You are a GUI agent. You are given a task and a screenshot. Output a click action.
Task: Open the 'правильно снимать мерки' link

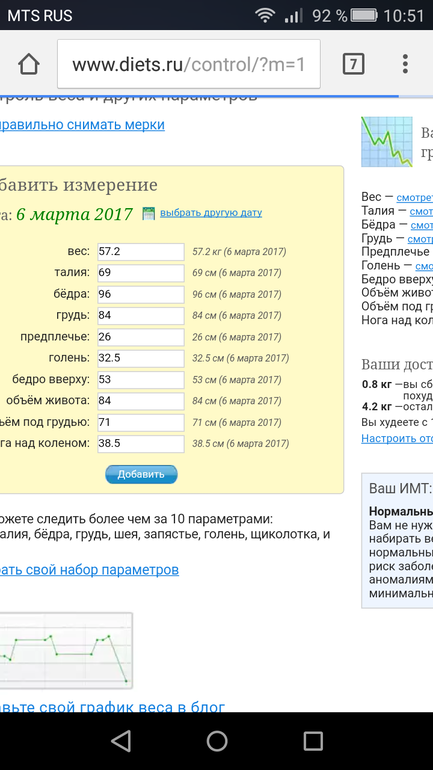tap(82, 125)
